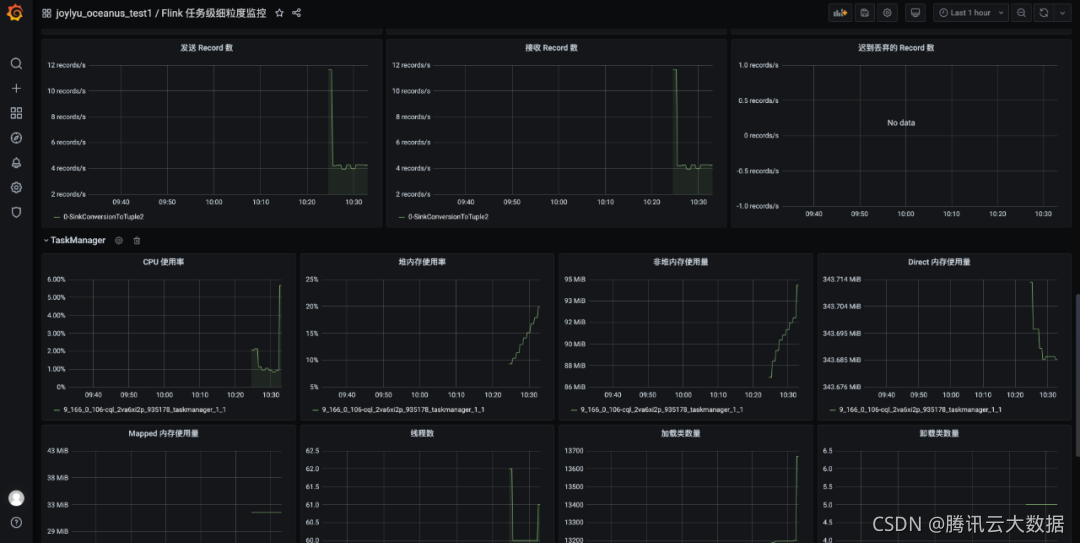Open the Explore compass icon
Image resolution: width=1080 pixels, height=543 pixels.
click(16, 138)
